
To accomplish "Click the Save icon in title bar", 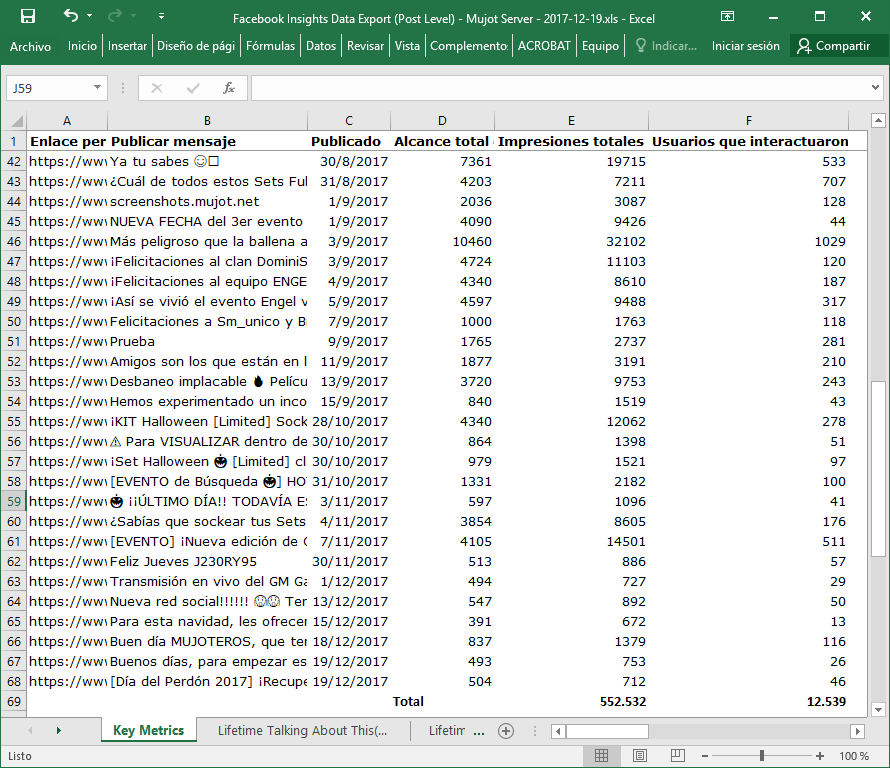I will (x=28, y=17).
